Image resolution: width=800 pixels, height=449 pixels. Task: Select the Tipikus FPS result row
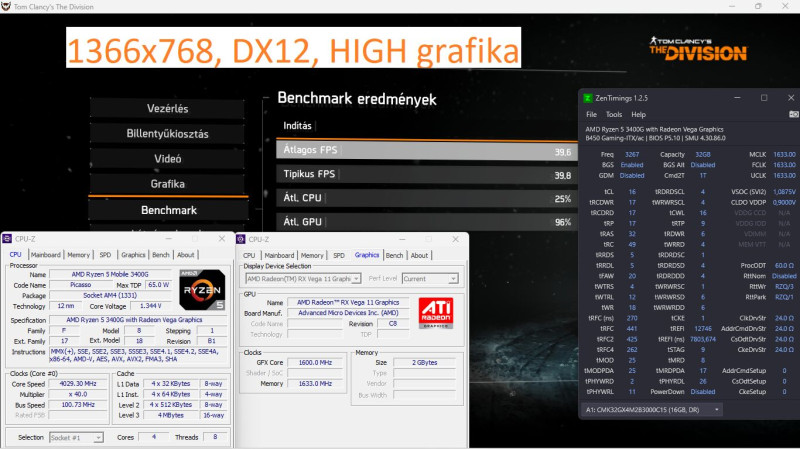(427, 174)
